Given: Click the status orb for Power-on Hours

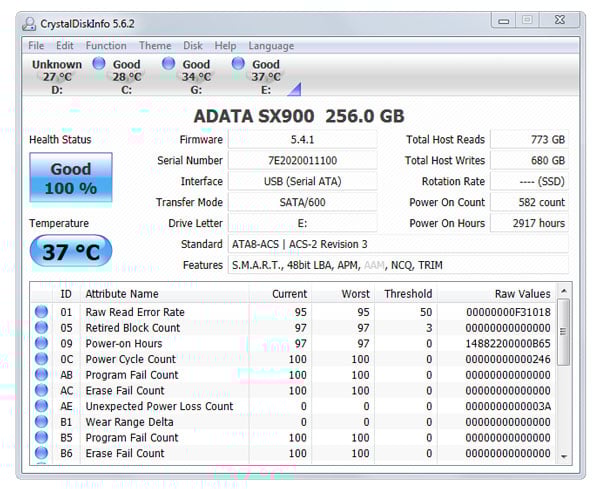Looking at the screenshot, I should pyautogui.click(x=41, y=343).
